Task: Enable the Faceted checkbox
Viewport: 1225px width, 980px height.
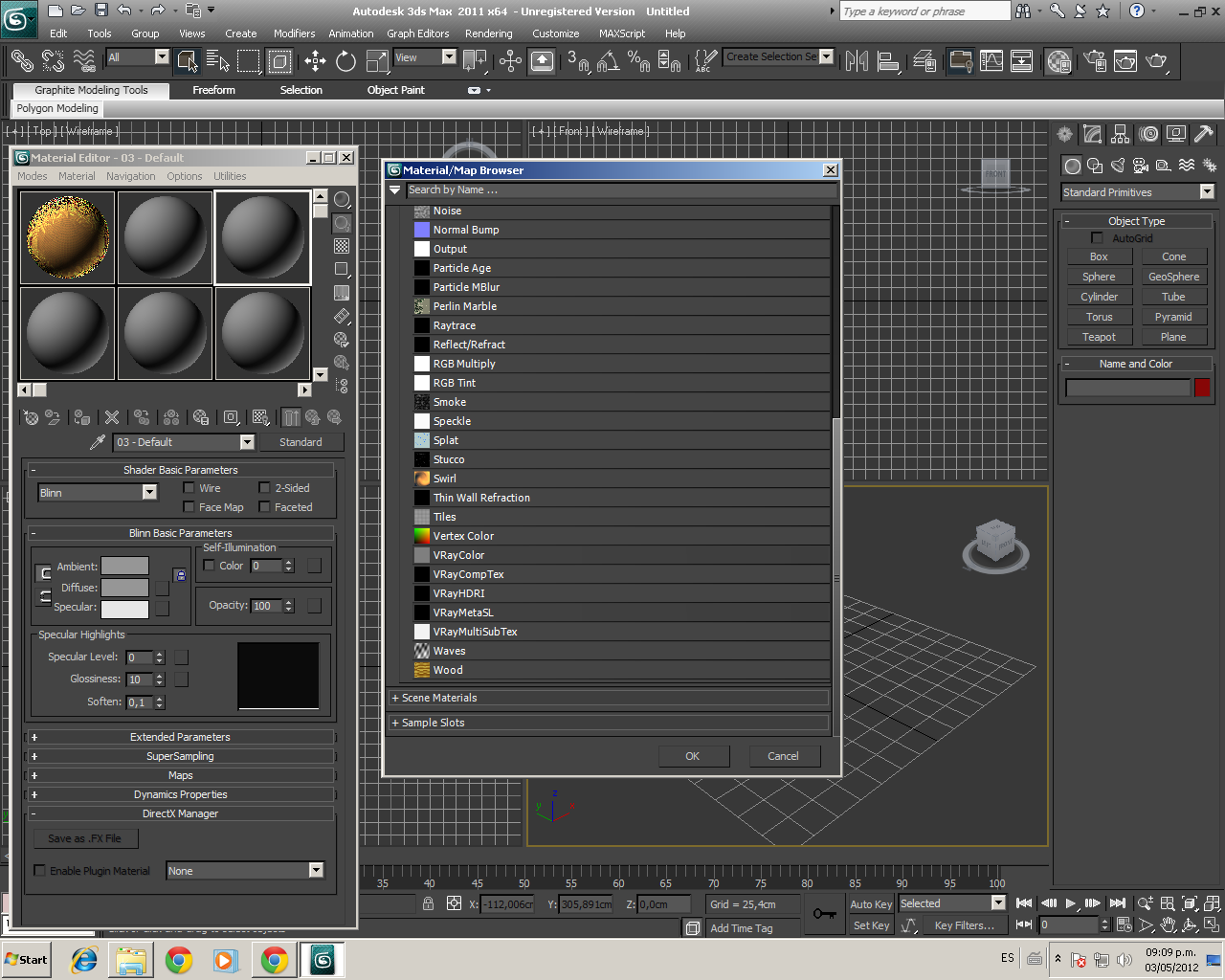Action: (265, 507)
